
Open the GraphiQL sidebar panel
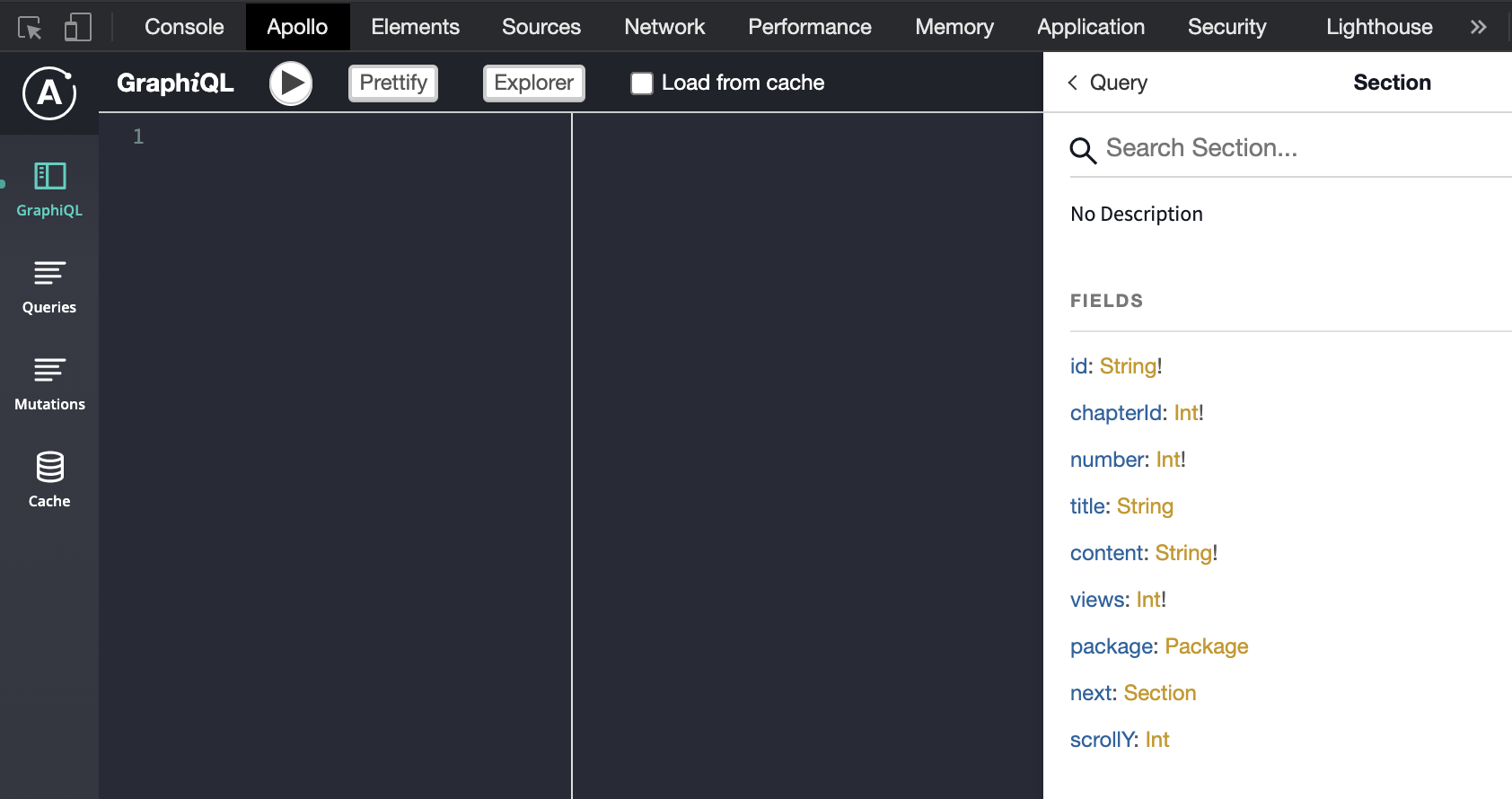[x=49, y=189]
